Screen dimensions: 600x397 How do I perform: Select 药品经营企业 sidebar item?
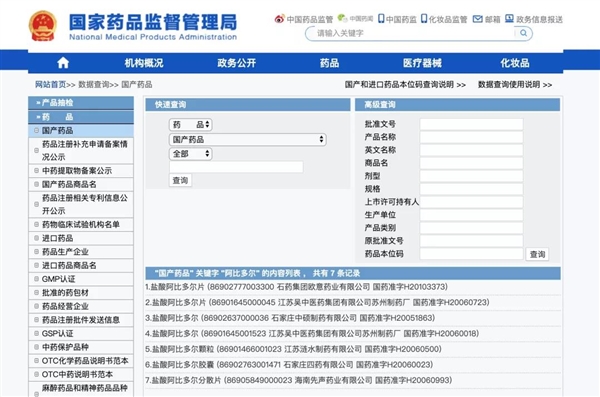click(81, 306)
